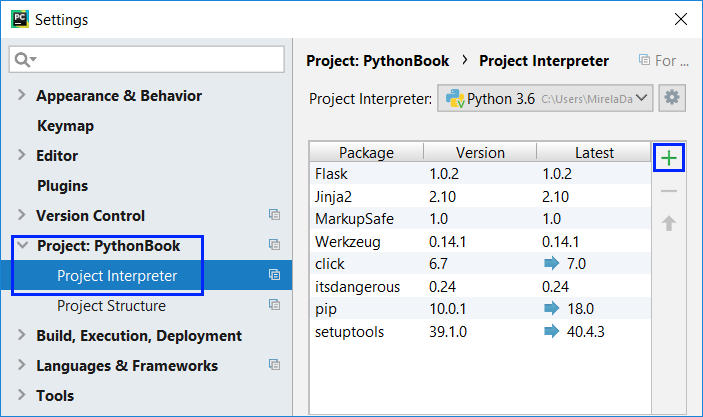
Task: Select Project Structure in sidebar
Action: tap(111, 306)
